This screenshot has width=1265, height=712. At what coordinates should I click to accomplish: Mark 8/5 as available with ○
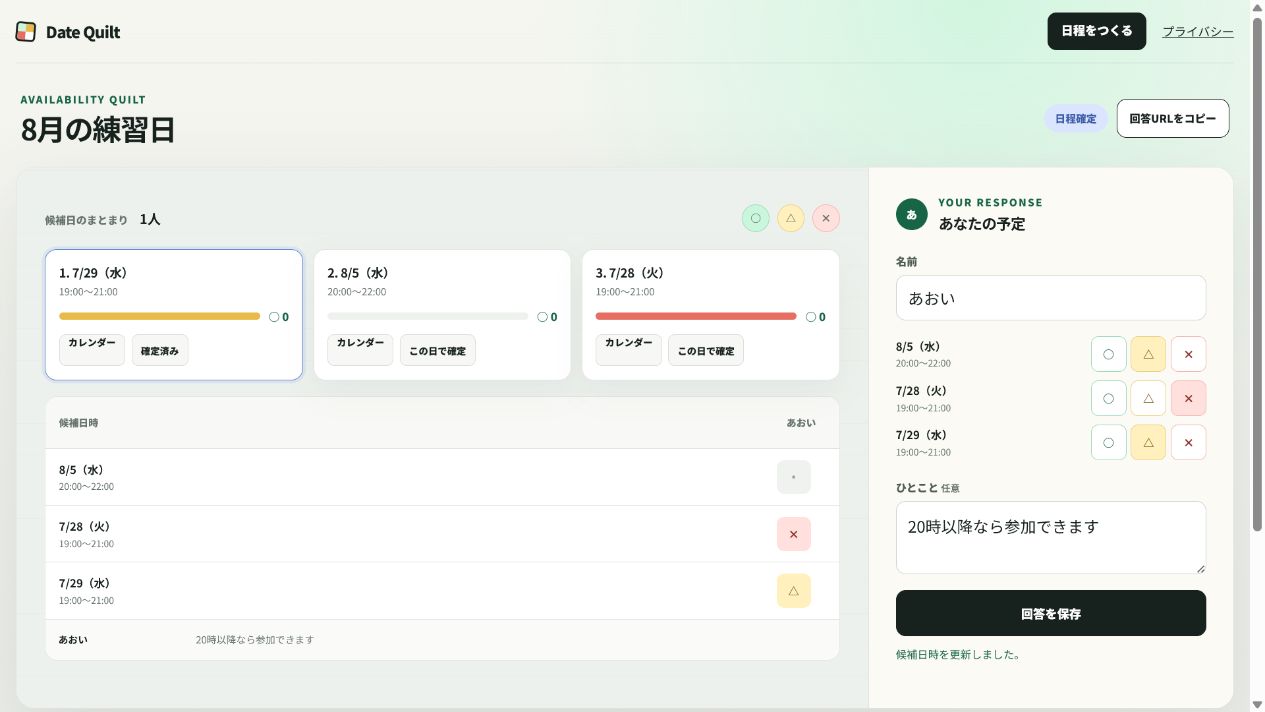click(x=1108, y=354)
